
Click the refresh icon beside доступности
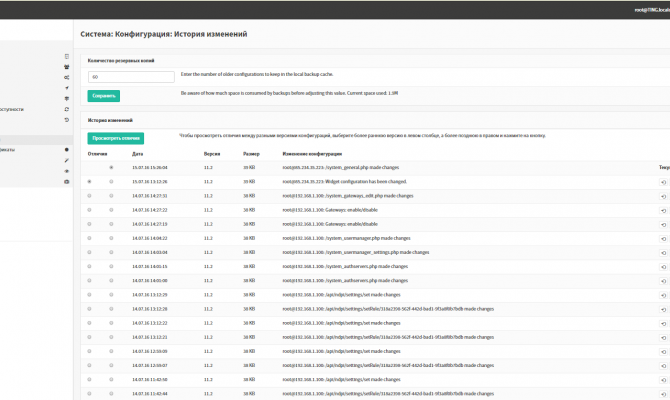(x=66, y=108)
